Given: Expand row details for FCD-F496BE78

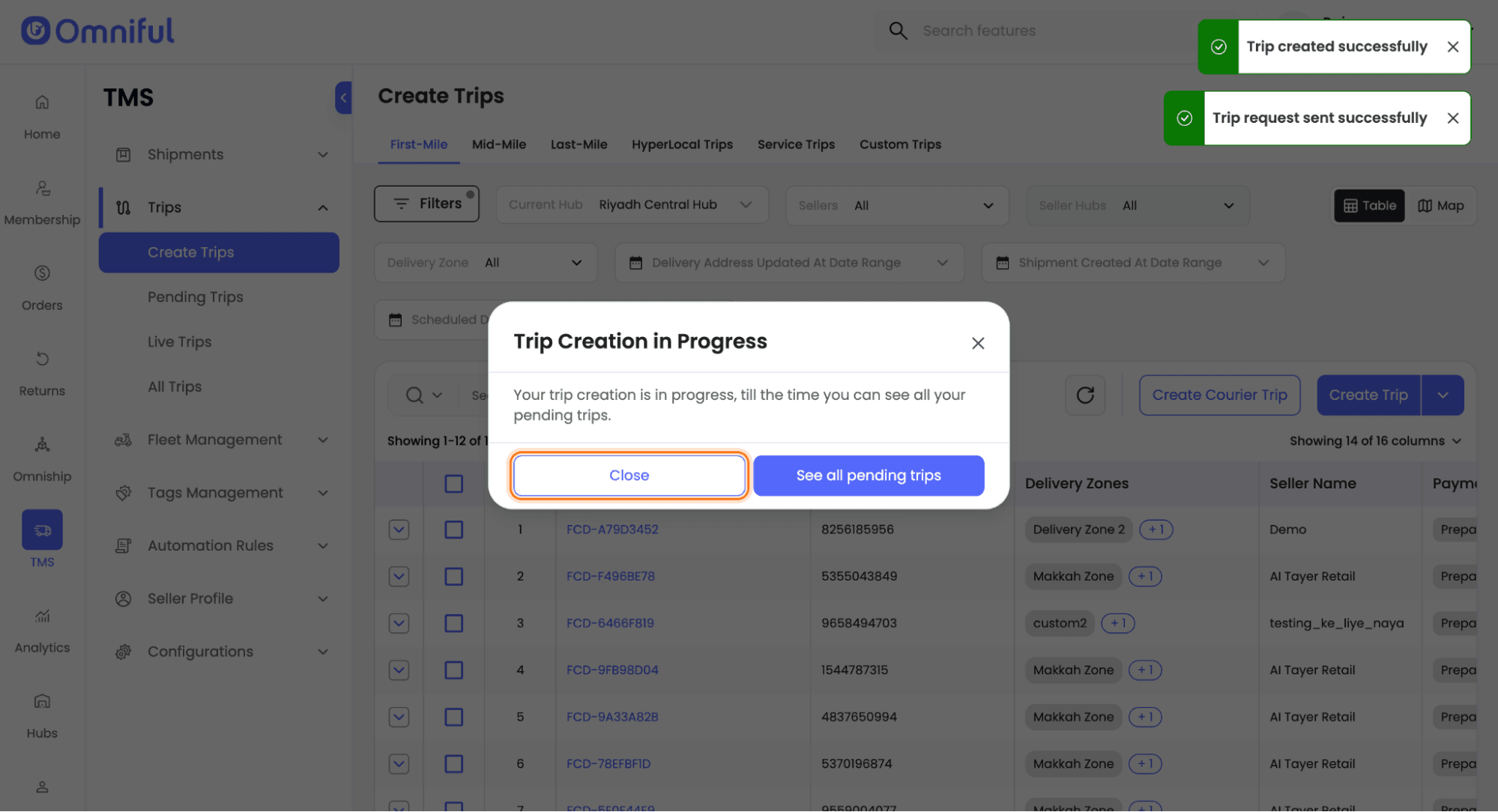Looking at the screenshot, I should pyautogui.click(x=399, y=576).
